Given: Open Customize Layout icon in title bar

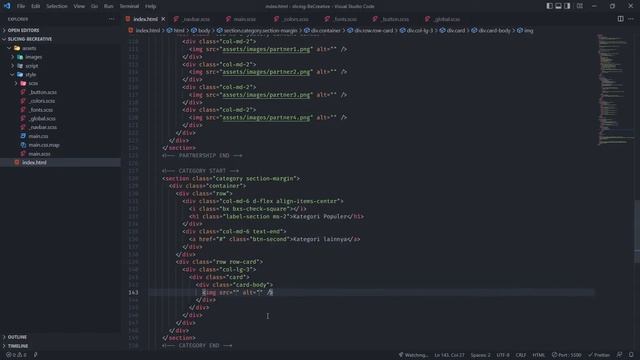Looking at the screenshot, I should point(580,6).
